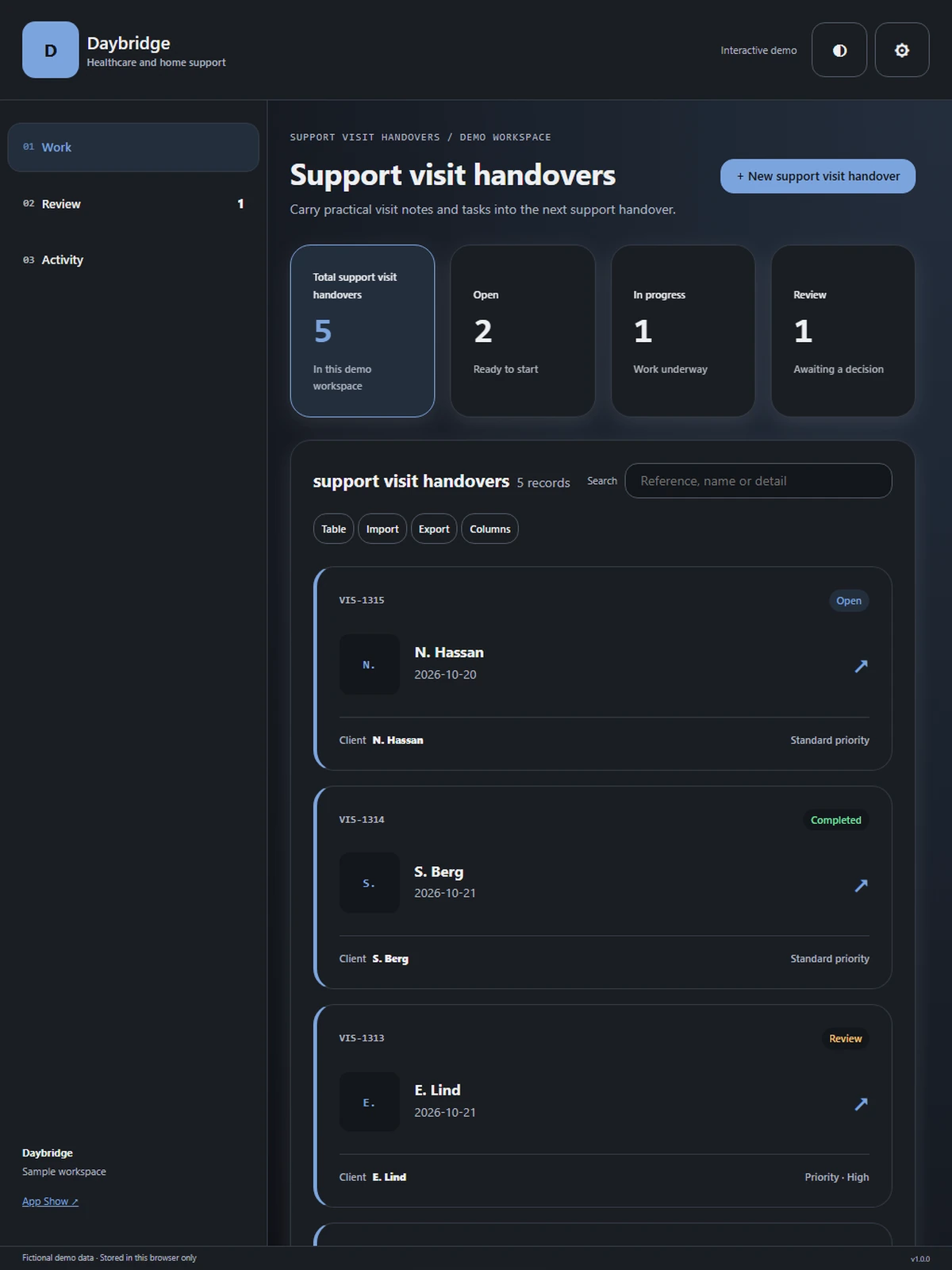Open the Columns chooser
This screenshot has width=952, height=1270.
click(x=490, y=529)
